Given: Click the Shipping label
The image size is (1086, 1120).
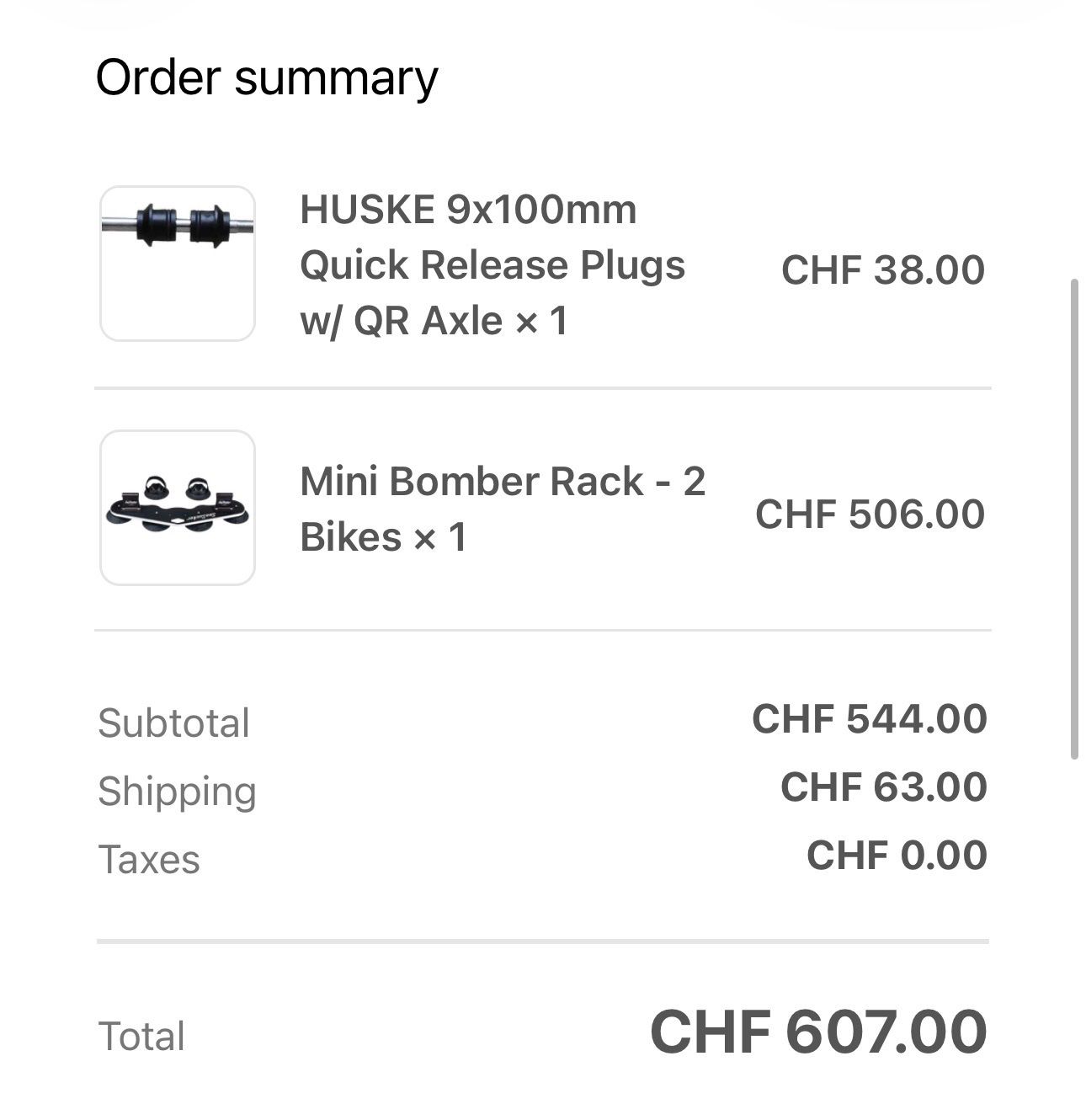Looking at the screenshot, I should click(177, 792).
